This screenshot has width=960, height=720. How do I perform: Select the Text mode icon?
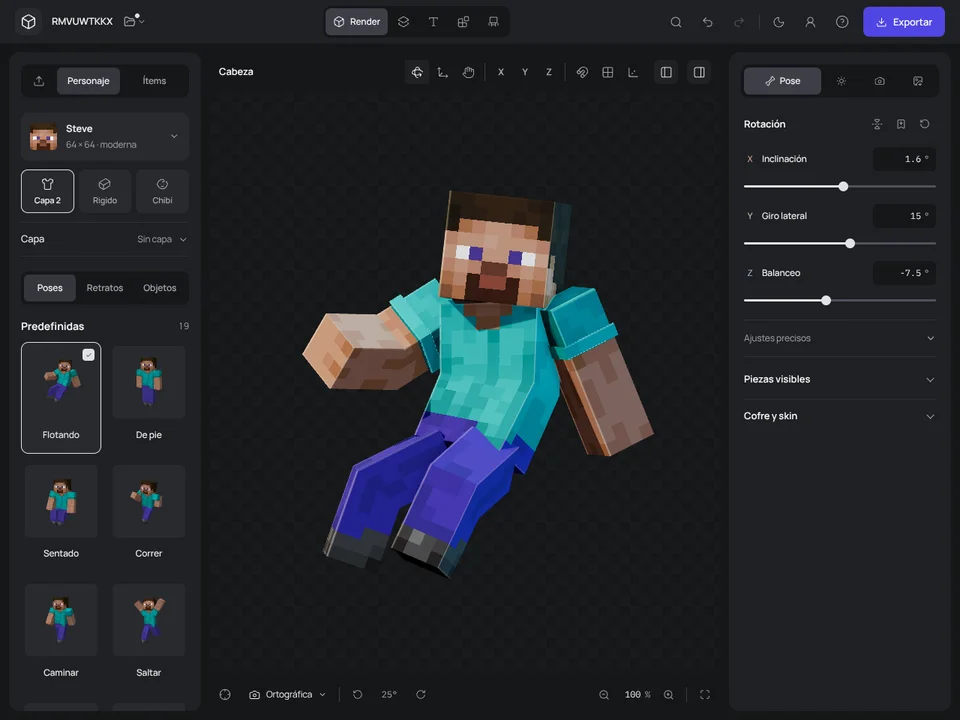433,21
